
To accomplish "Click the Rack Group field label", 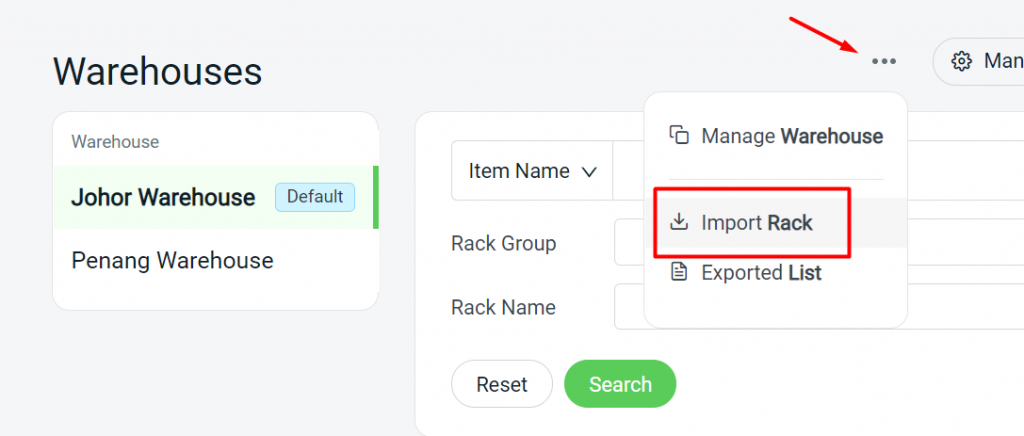I will coord(504,243).
